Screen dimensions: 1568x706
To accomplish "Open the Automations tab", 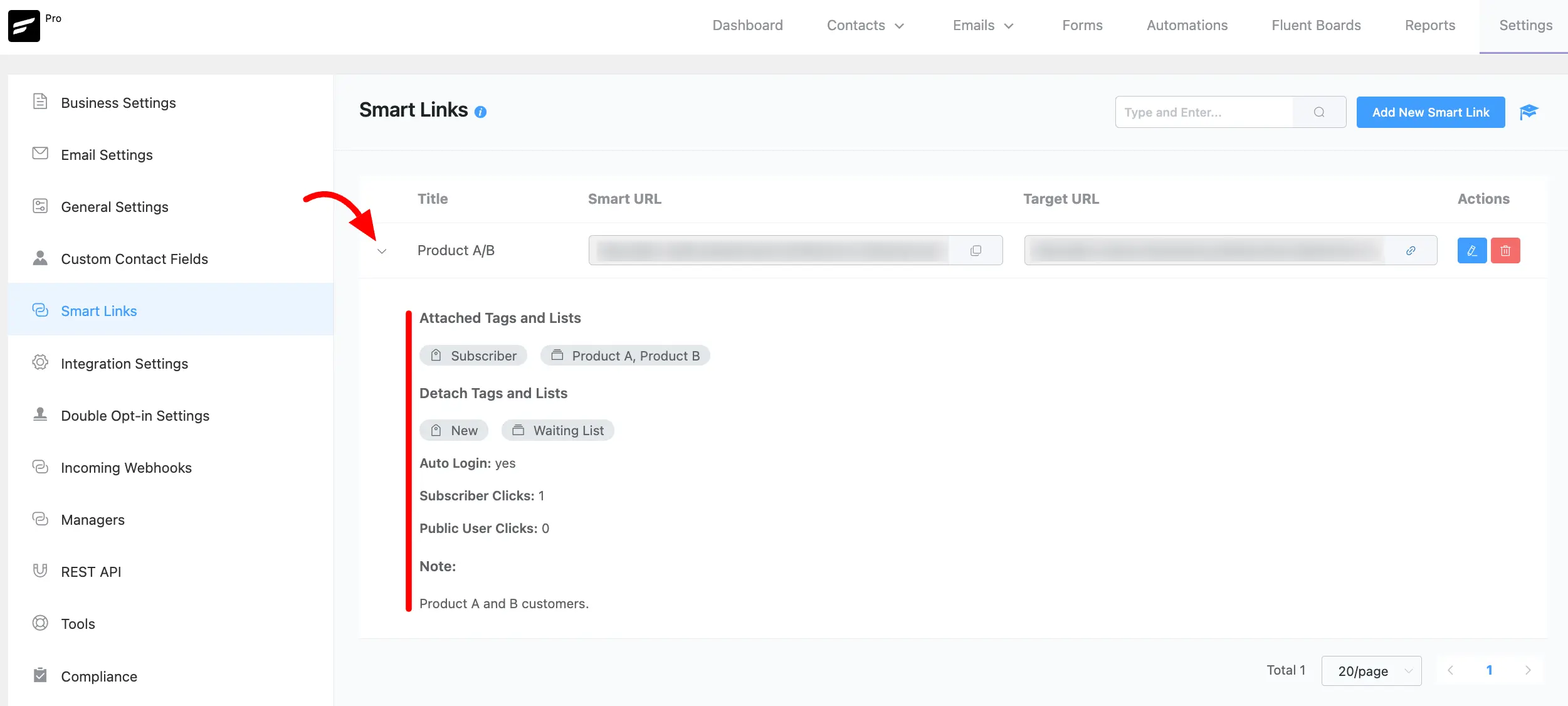I will (1187, 25).
